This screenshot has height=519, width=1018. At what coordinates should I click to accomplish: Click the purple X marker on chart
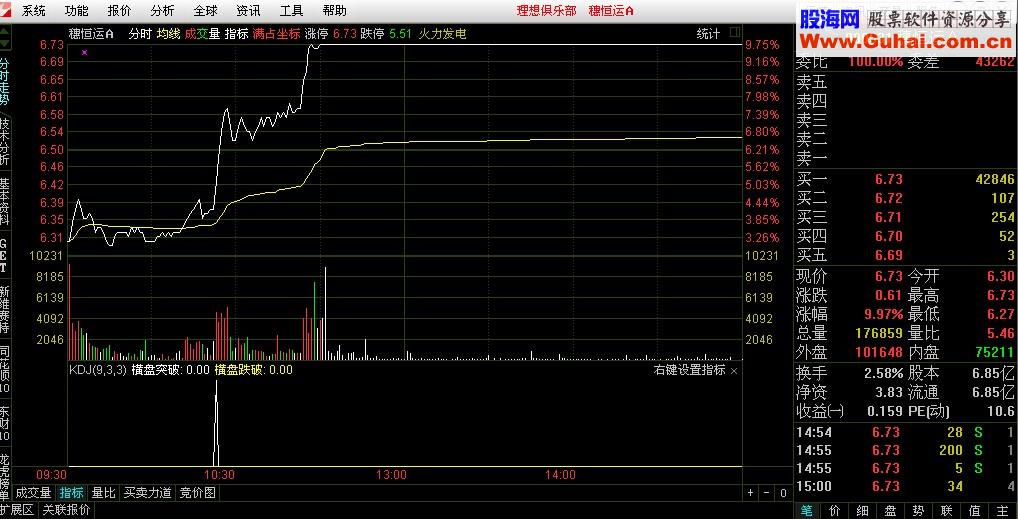(84, 52)
